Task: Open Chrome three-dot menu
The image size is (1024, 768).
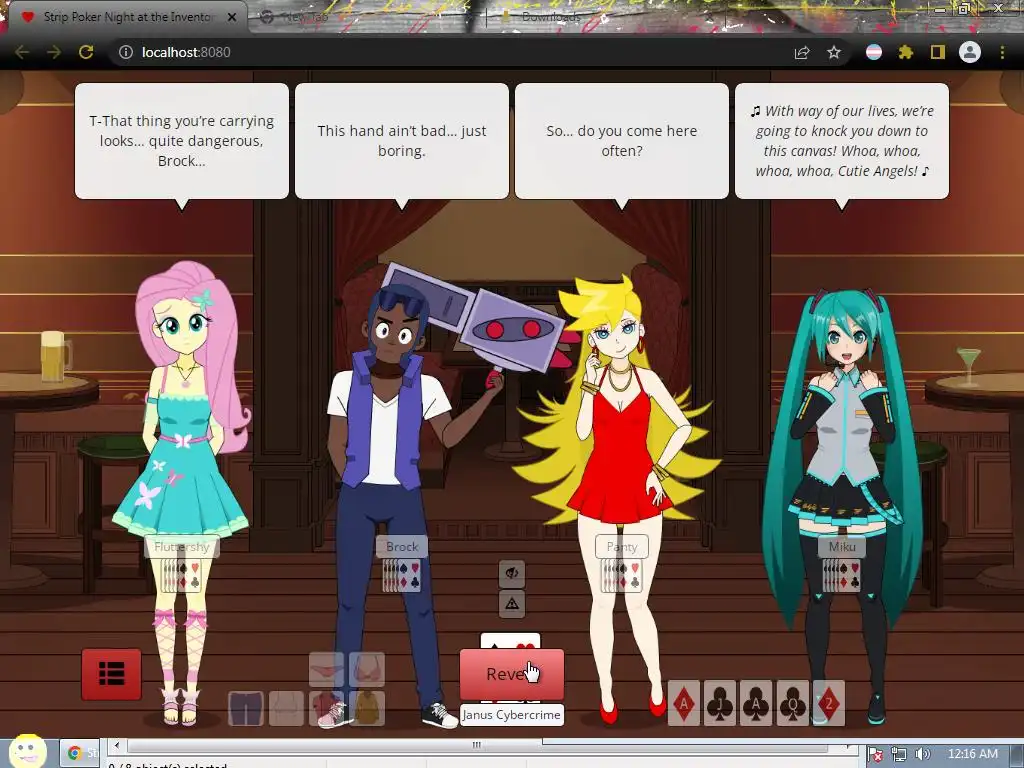Action: (1002, 52)
